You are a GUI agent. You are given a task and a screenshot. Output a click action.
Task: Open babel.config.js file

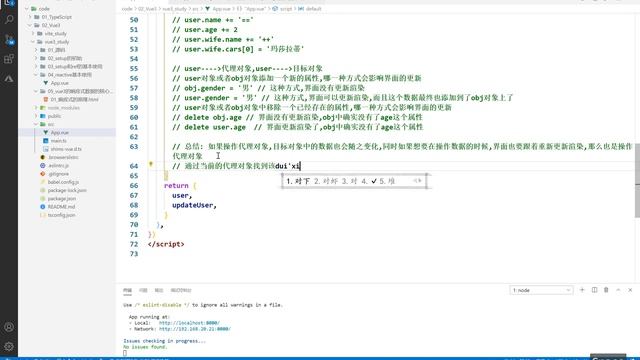(63, 182)
